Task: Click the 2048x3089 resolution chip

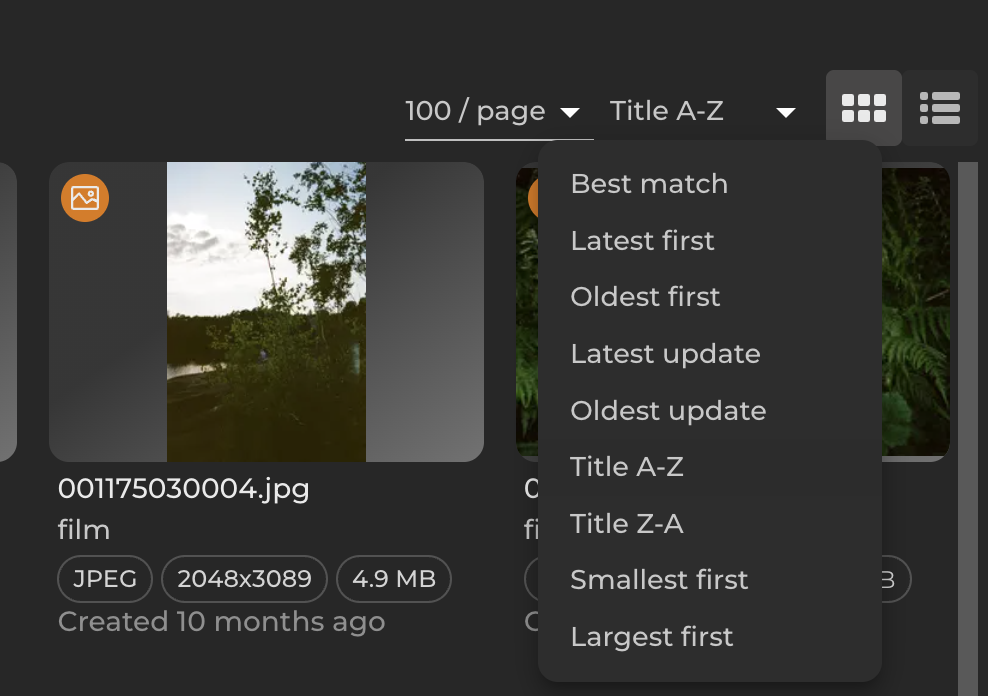Action: (244, 579)
